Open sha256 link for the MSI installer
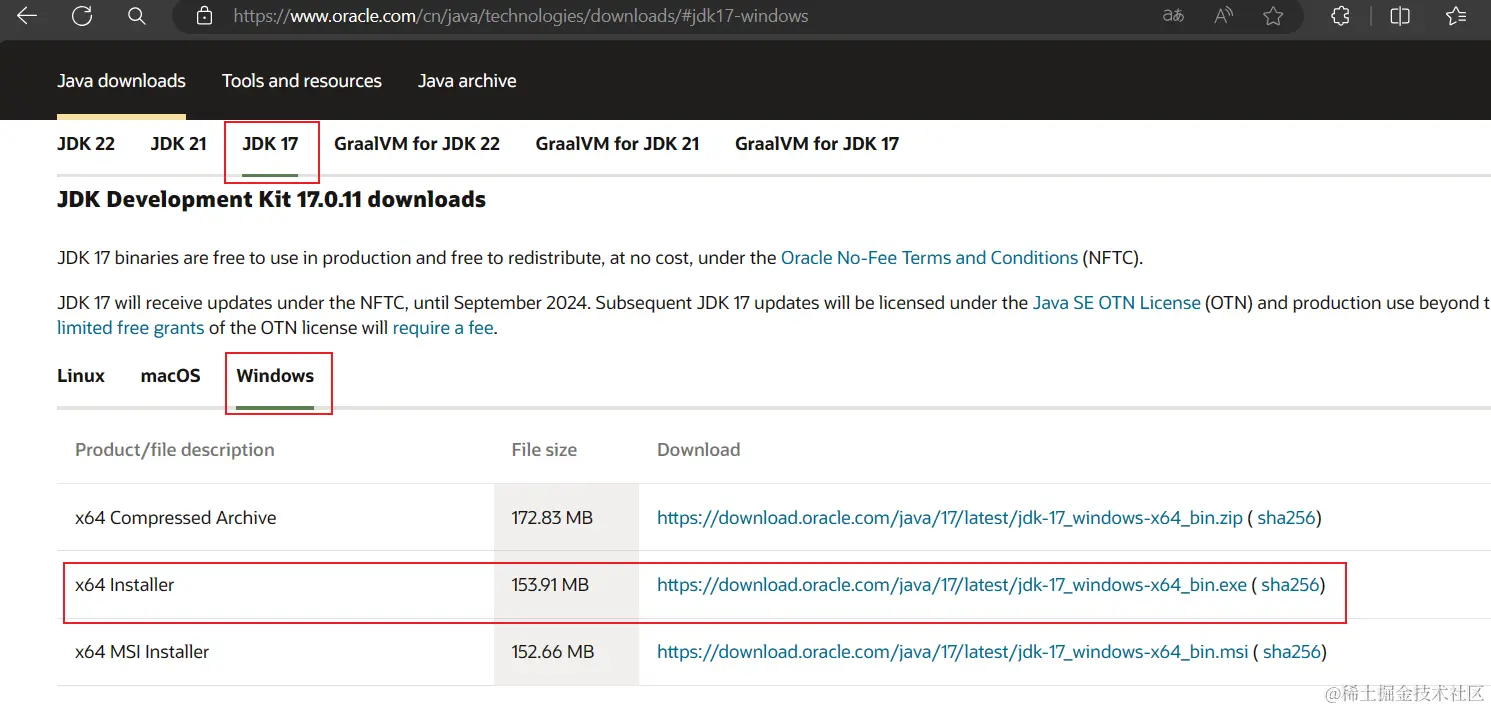Viewport: 1491px width, 710px height. pos(1292,652)
